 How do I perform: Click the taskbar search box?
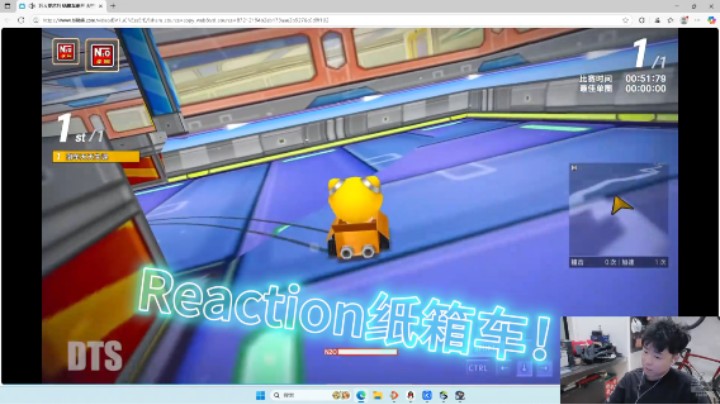[x=311, y=395]
